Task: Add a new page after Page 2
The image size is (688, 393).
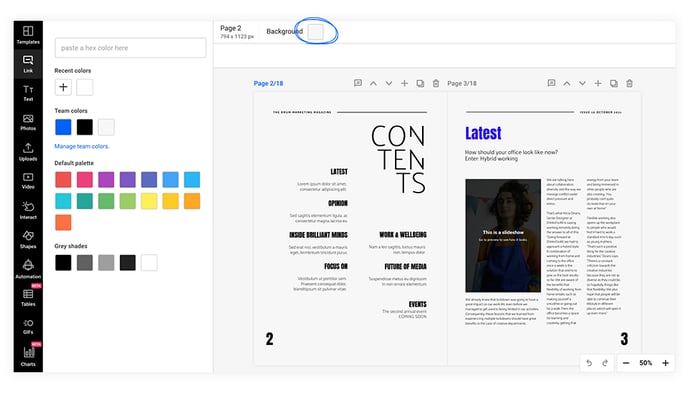Action: [405, 83]
